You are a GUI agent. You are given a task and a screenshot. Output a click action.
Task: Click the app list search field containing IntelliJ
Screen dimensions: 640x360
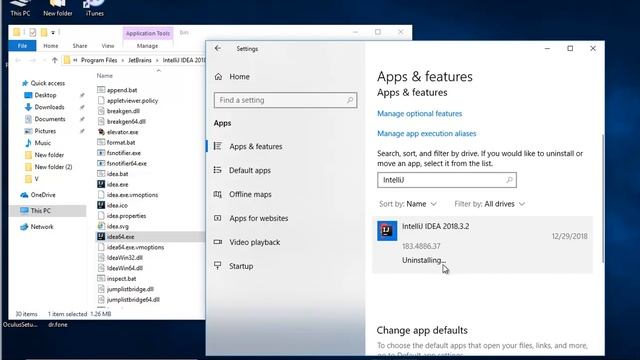point(447,180)
